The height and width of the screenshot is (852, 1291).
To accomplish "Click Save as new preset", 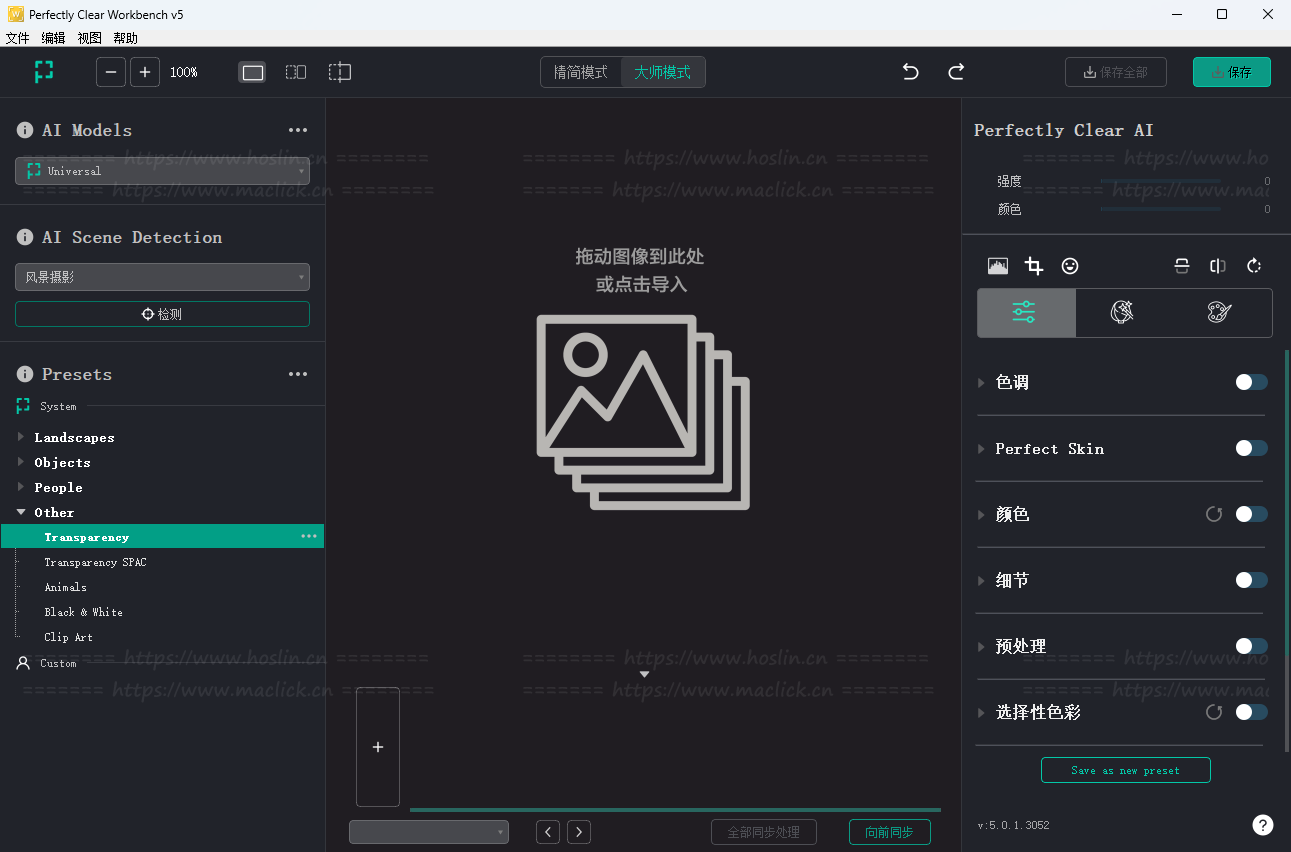I will point(1126,770).
